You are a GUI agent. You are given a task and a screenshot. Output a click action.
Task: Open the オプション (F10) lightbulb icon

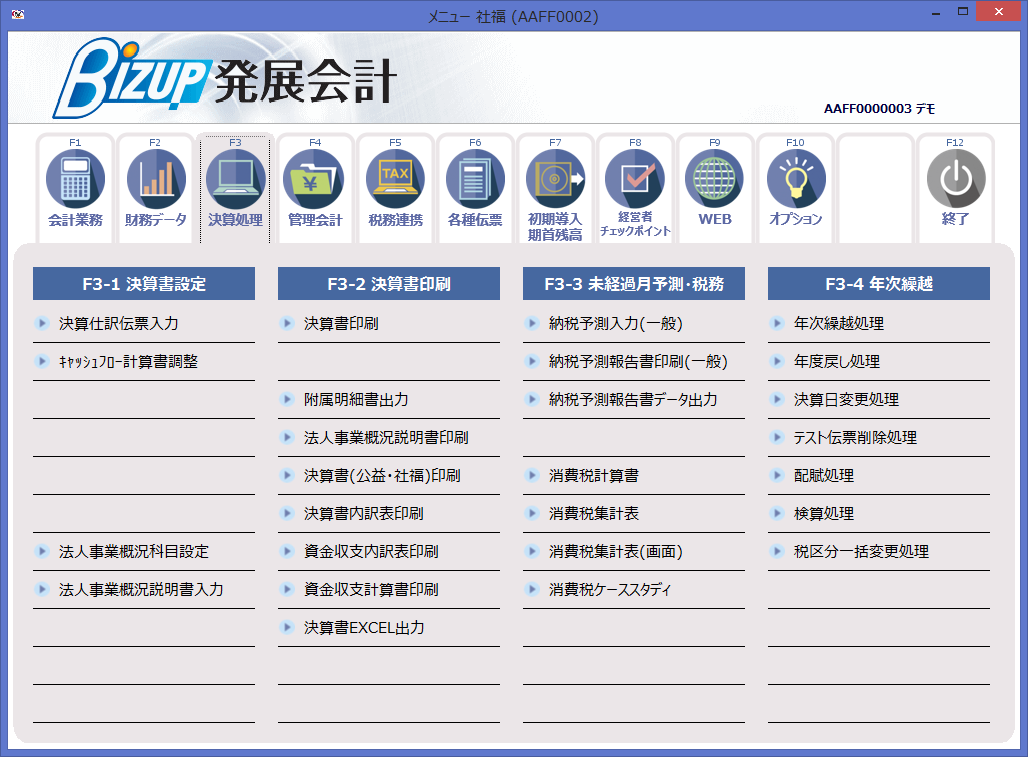coord(795,188)
